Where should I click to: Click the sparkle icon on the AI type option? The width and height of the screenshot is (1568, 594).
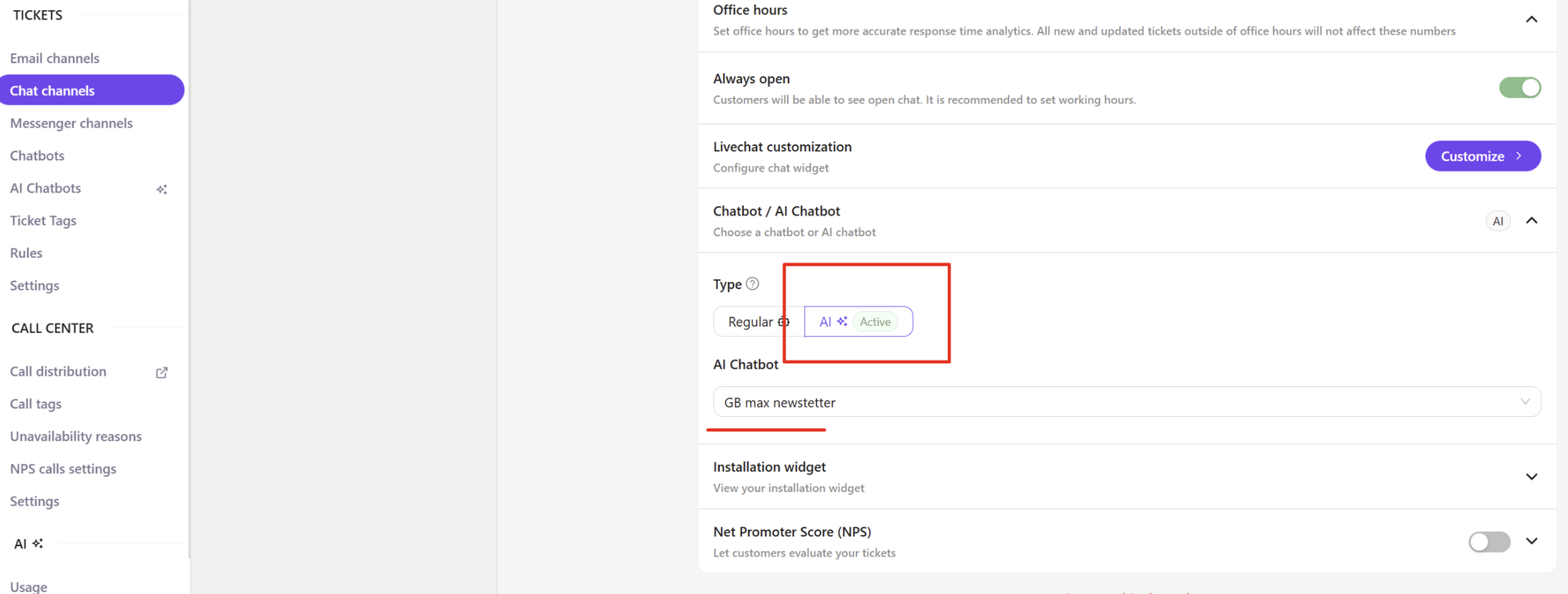click(x=842, y=321)
